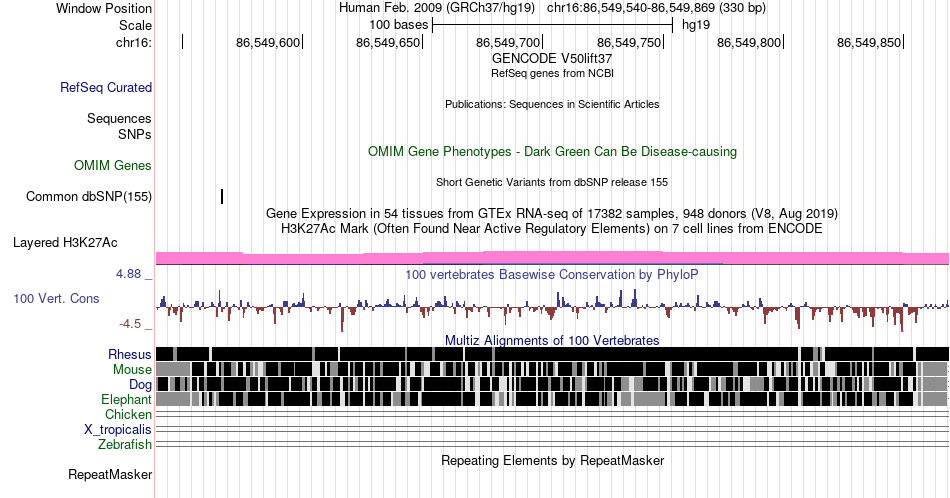
Task: Click the RefSeq Curated track label
Action: [x=105, y=87]
